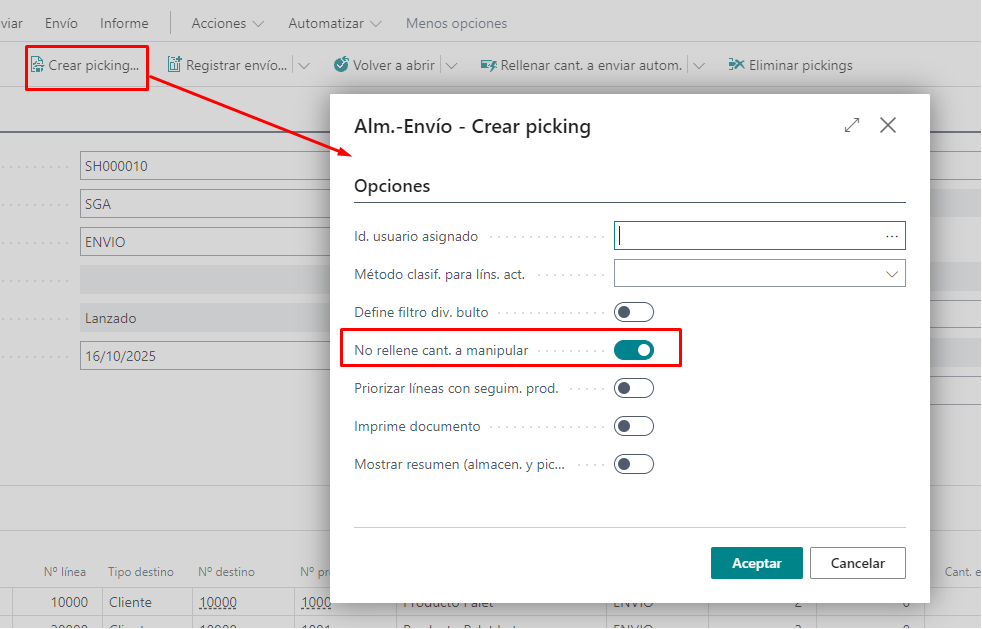Enable Define filtro div. bulto toggle
The image size is (982, 629).
(633, 312)
